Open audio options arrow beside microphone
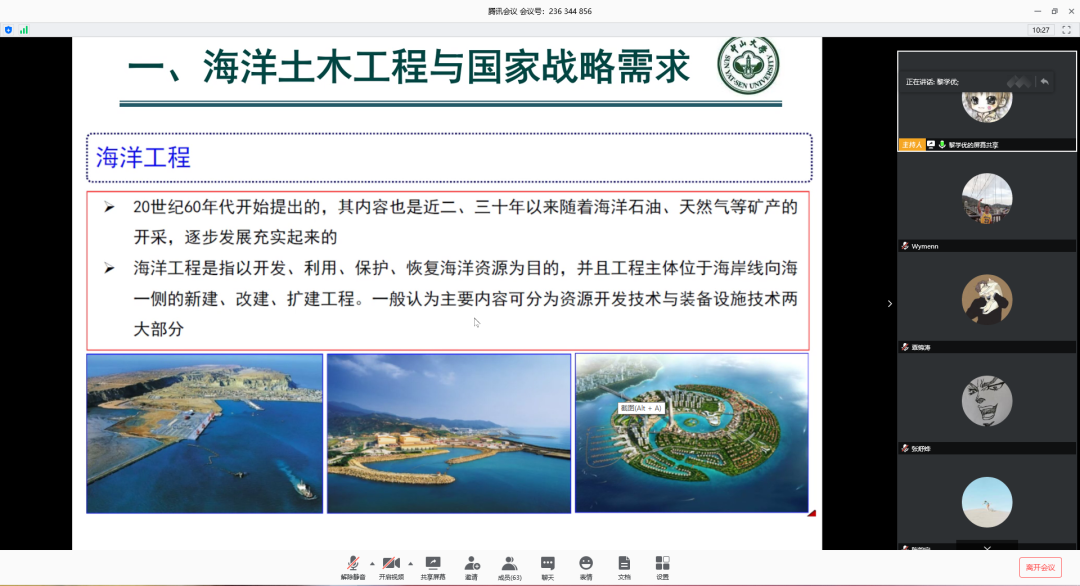Image resolution: width=1080 pixels, height=586 pixels. tap(372, 563)
